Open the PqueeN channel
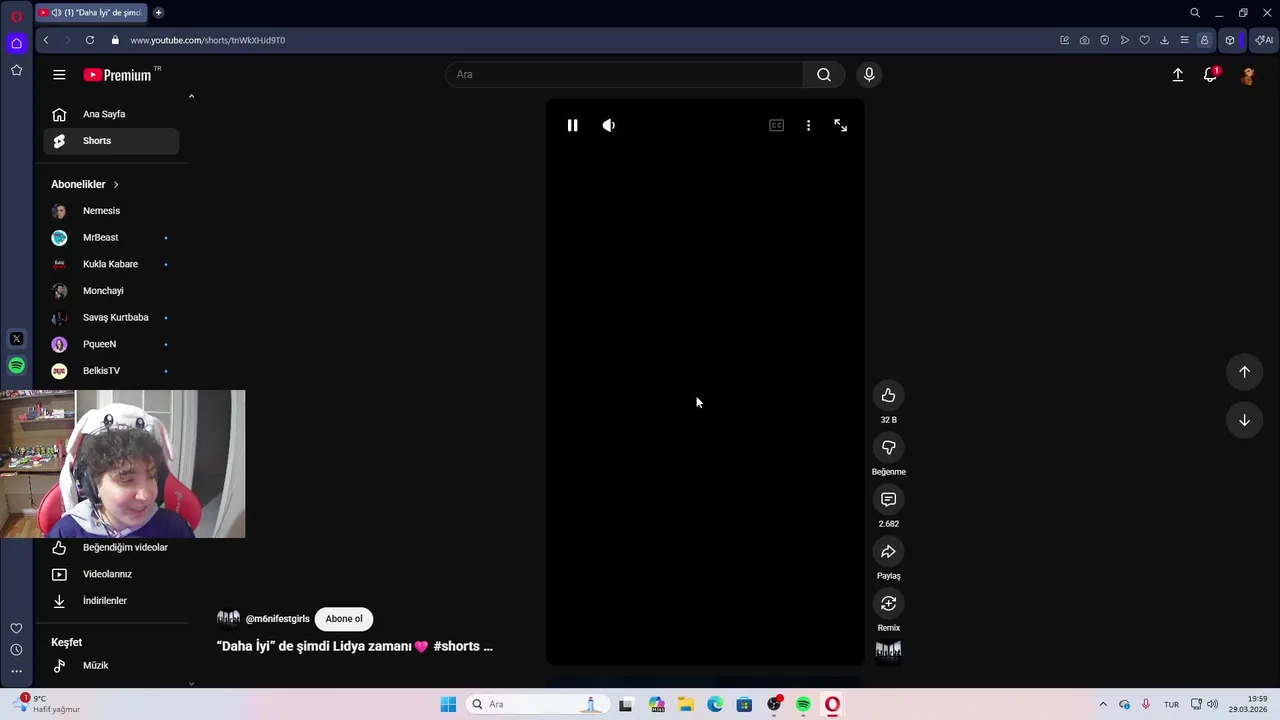 [111, 344]
